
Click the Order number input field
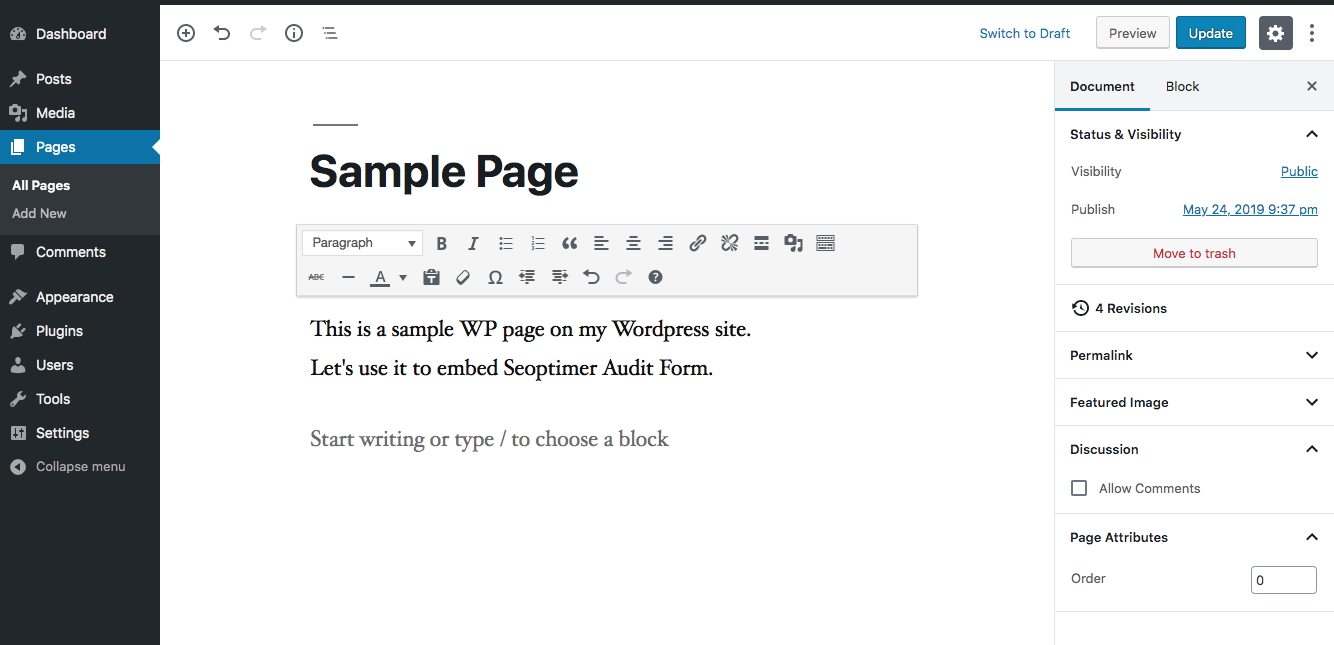click(1283, 580)
